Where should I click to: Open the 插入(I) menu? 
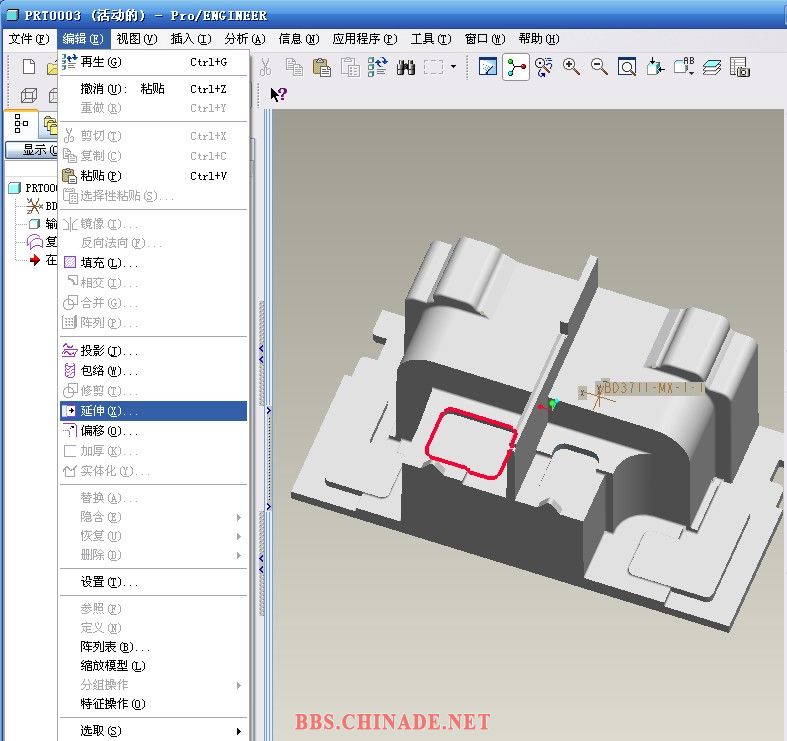[x=191, y=39]
